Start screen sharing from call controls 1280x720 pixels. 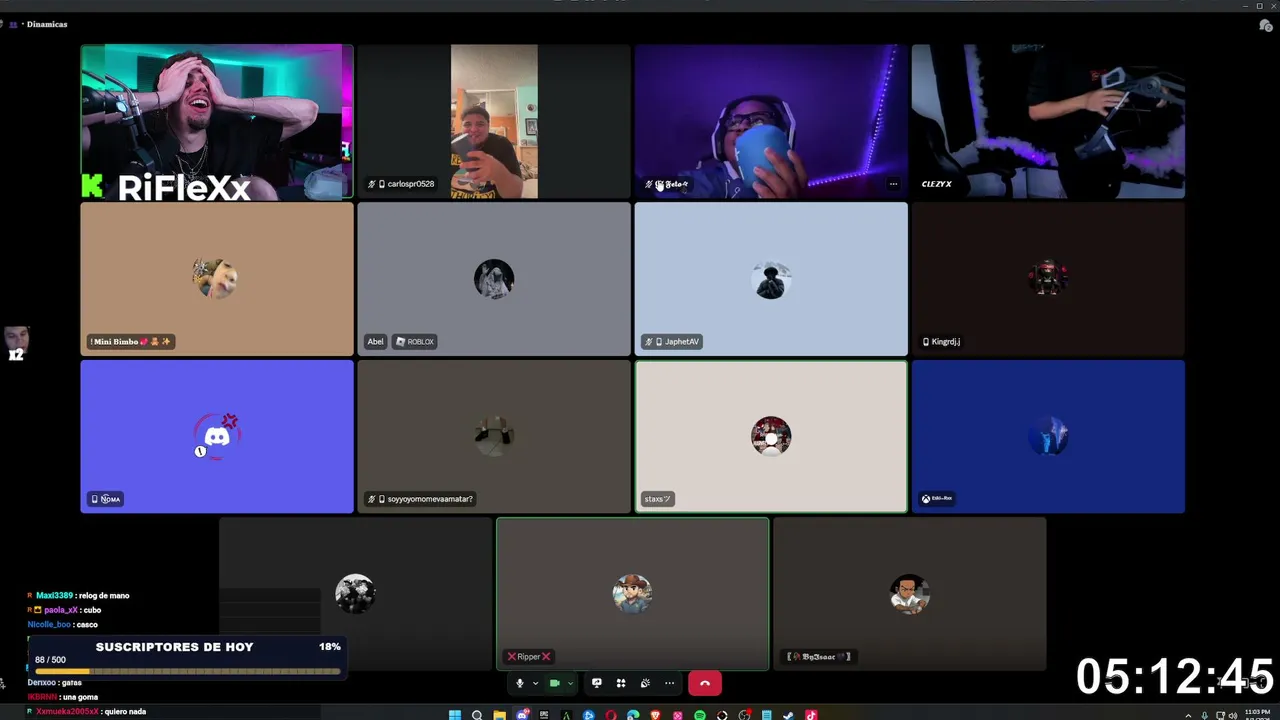click(x=597, y=683)
